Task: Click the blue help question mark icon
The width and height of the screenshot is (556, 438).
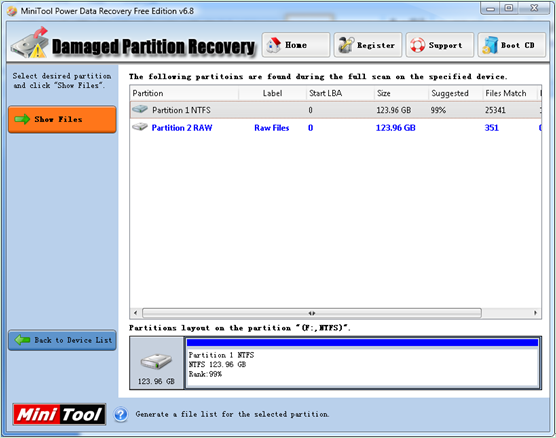Action: [121, 414]
